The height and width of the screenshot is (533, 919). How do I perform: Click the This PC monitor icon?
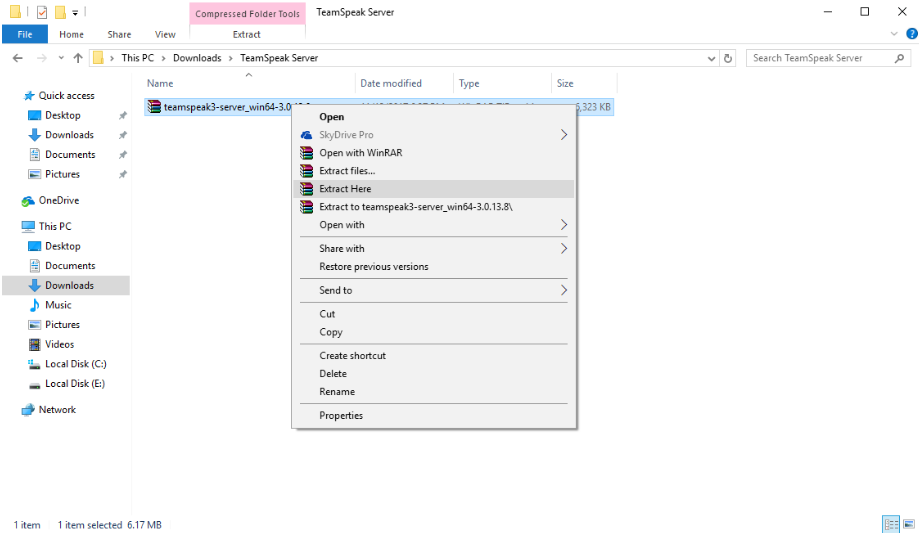click(28, 226)
